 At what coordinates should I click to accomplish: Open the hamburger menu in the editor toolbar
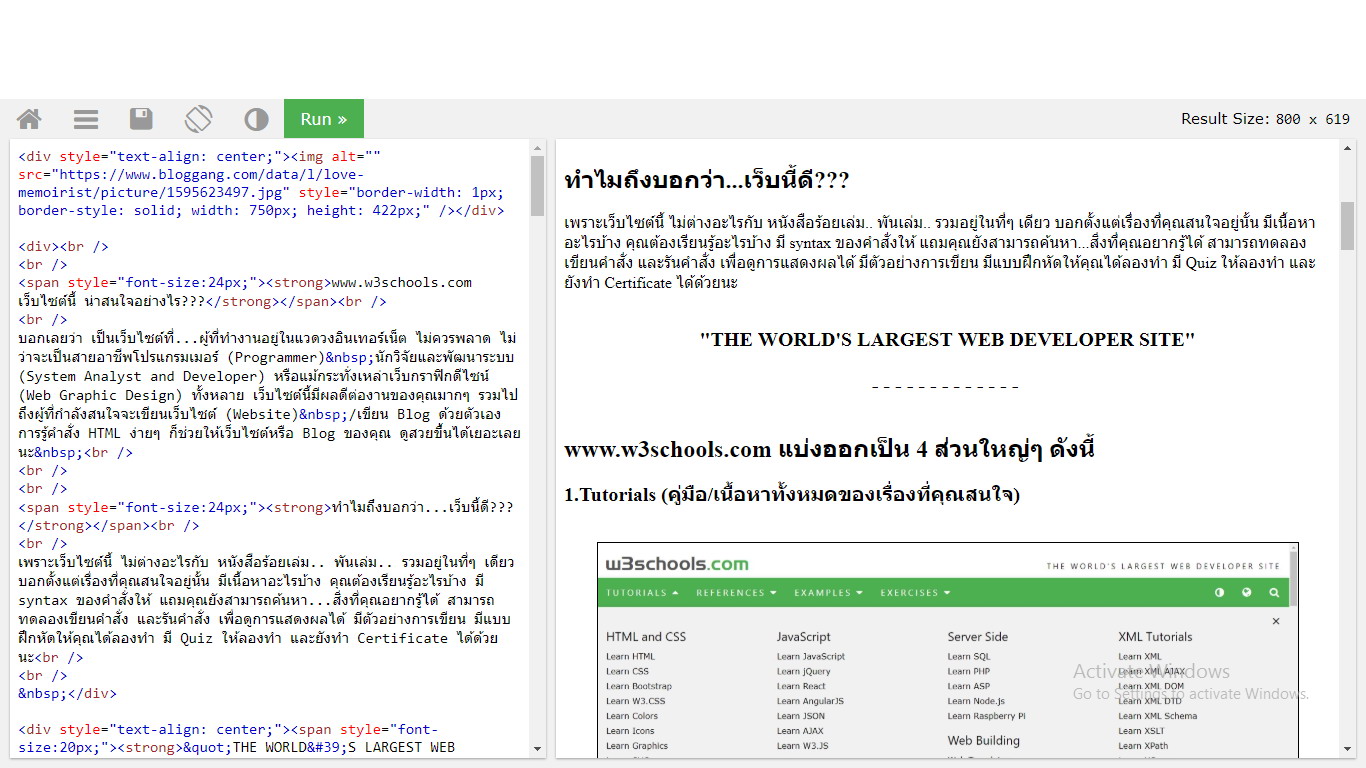pos(86,119)
